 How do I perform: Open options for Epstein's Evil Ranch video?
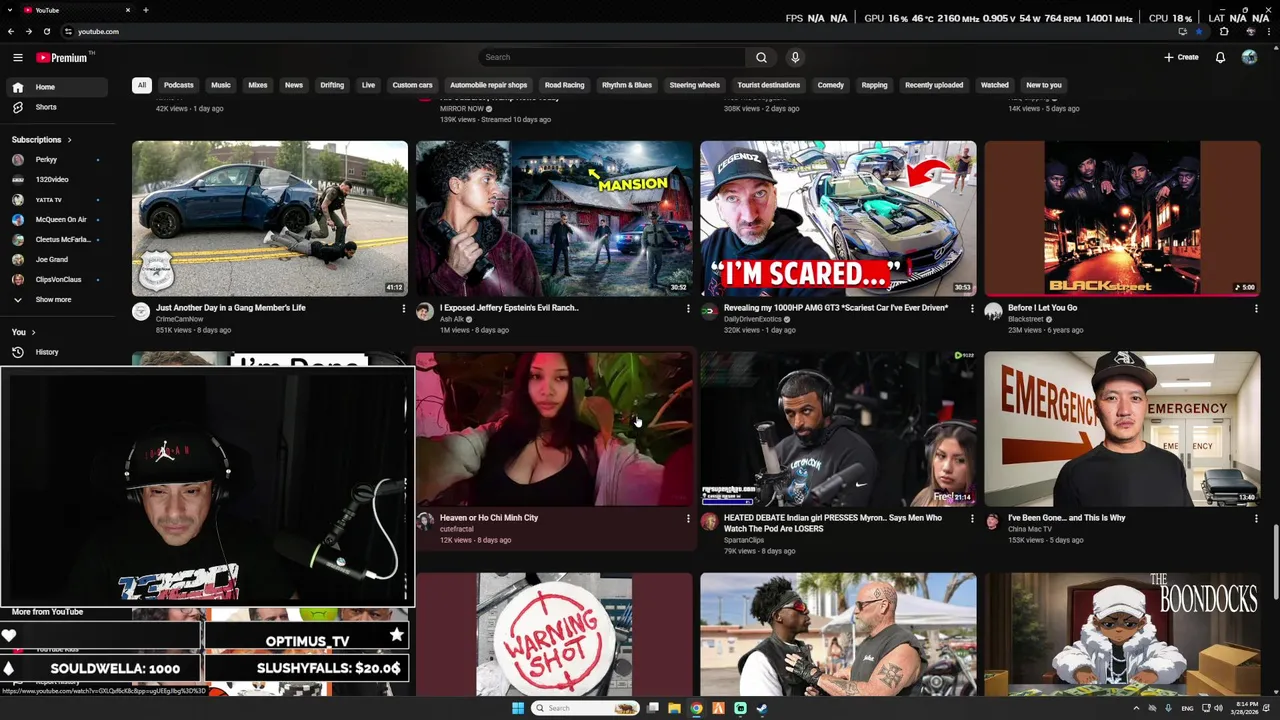click(688, 309)
